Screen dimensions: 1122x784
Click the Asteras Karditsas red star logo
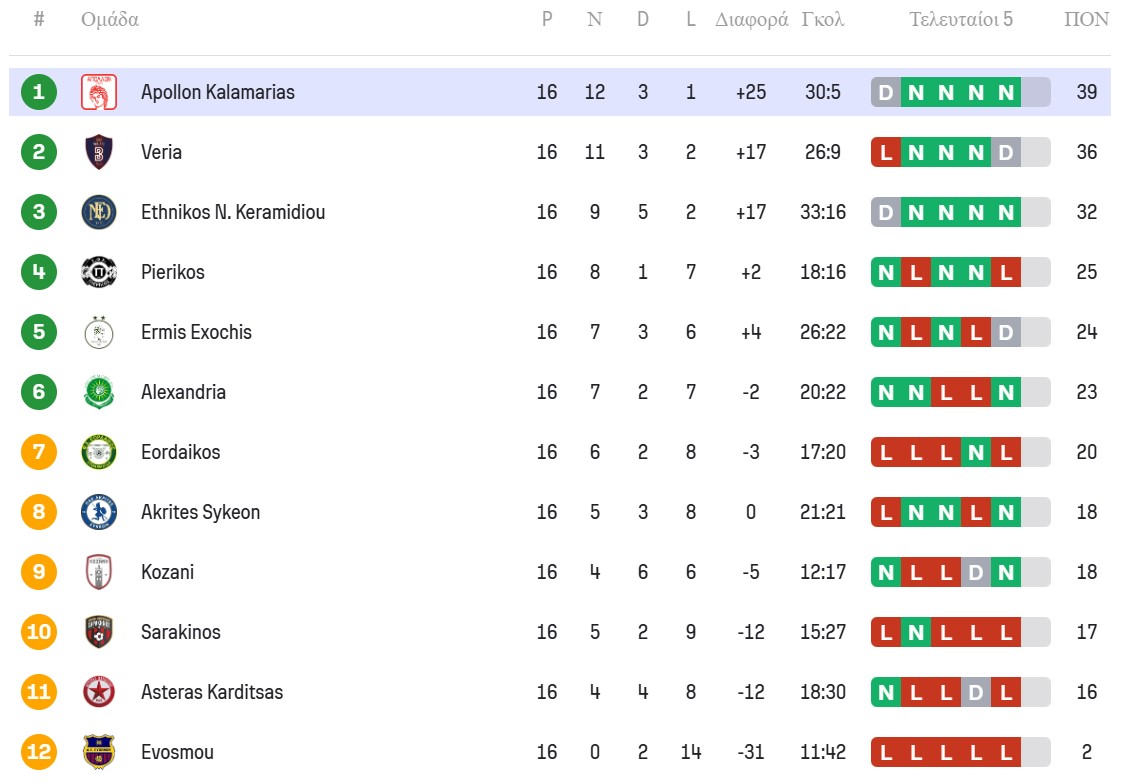pos(99,692)
